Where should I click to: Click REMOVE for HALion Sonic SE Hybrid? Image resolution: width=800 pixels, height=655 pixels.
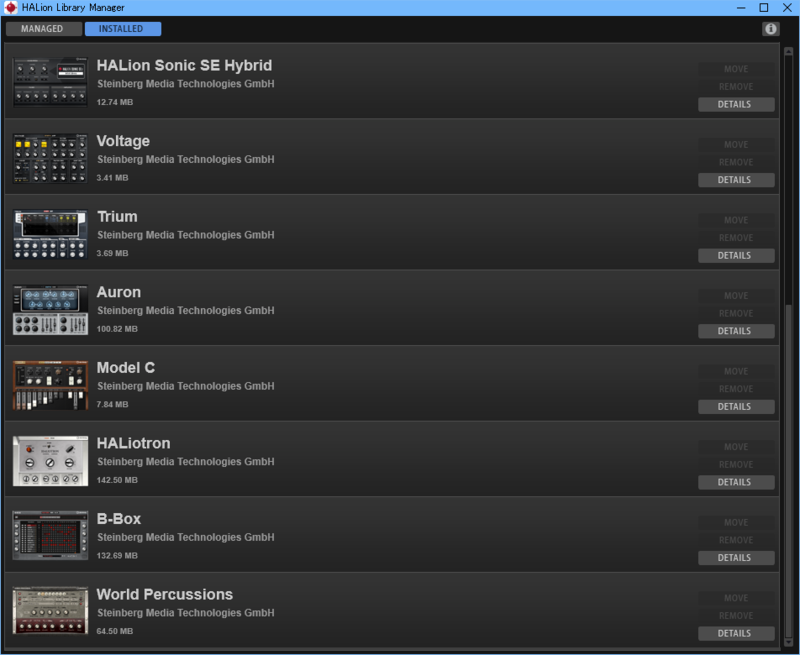[736, 87]
